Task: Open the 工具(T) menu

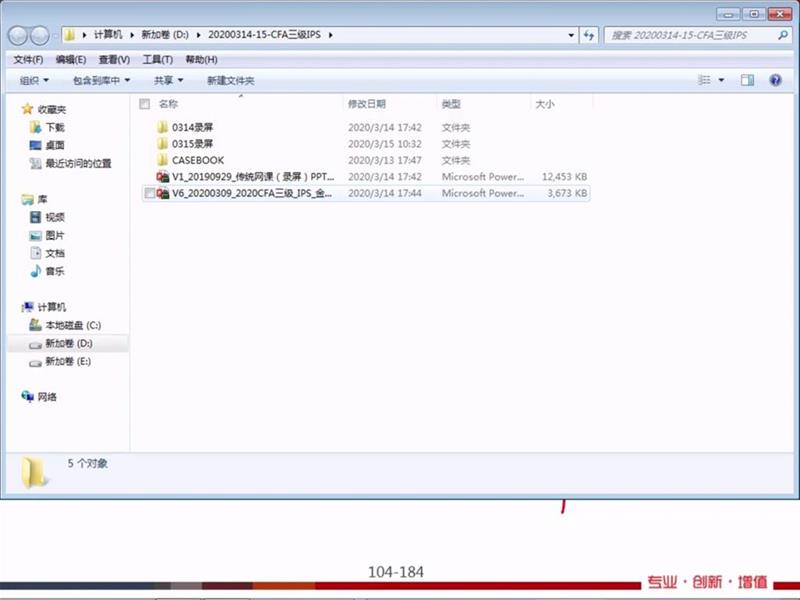Action: [158, 60]
